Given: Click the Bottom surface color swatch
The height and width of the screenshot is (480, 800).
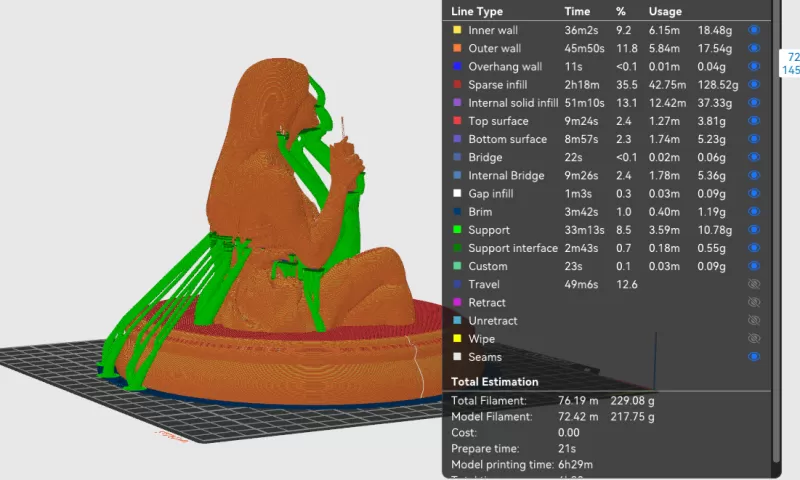Looking at the screenshot, I should tap(457, 139).
